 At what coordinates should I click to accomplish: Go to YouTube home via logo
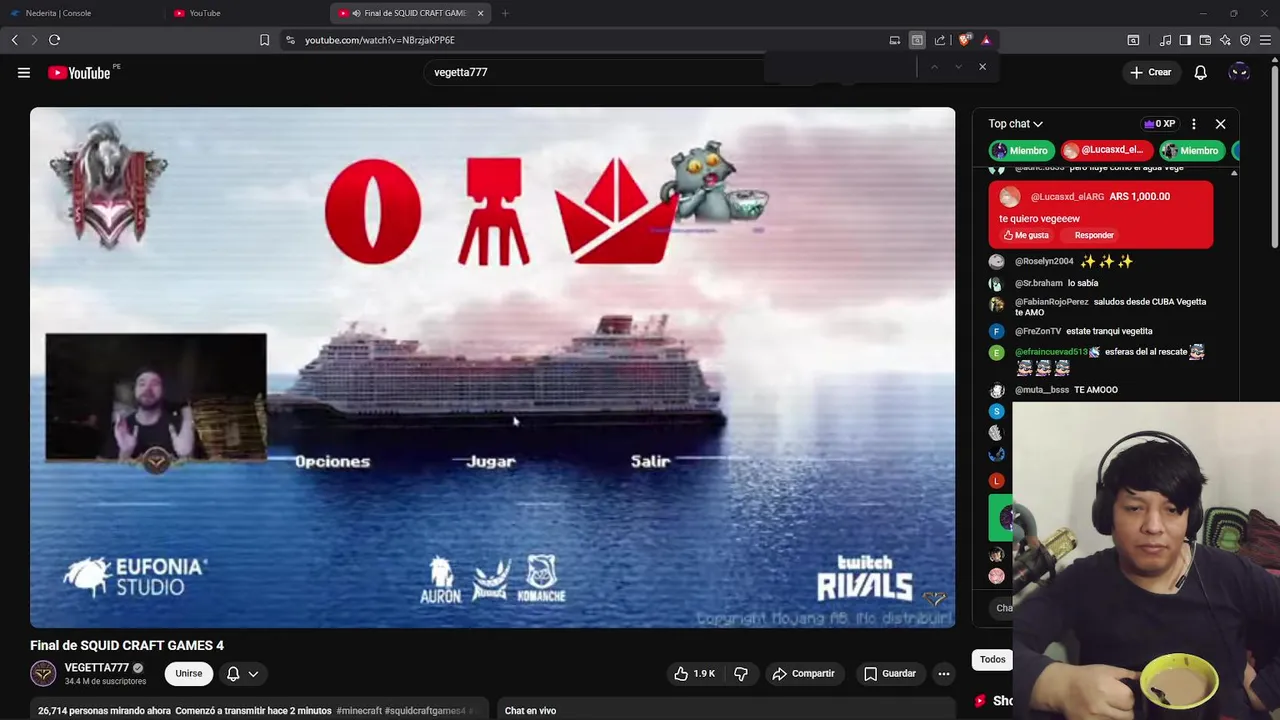(x=79, y=72)
